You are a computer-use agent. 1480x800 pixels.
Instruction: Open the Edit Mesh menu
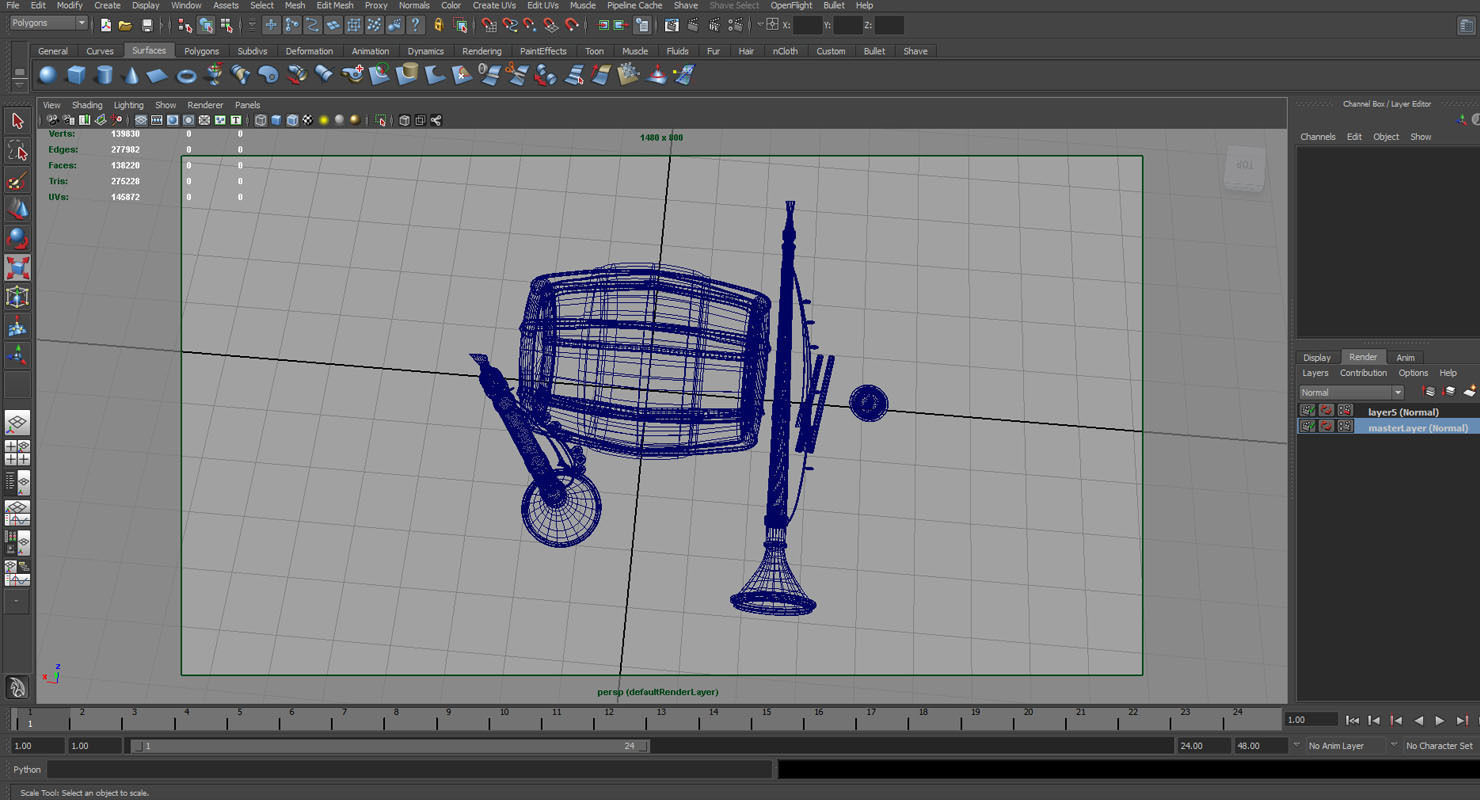click(335, 5)
